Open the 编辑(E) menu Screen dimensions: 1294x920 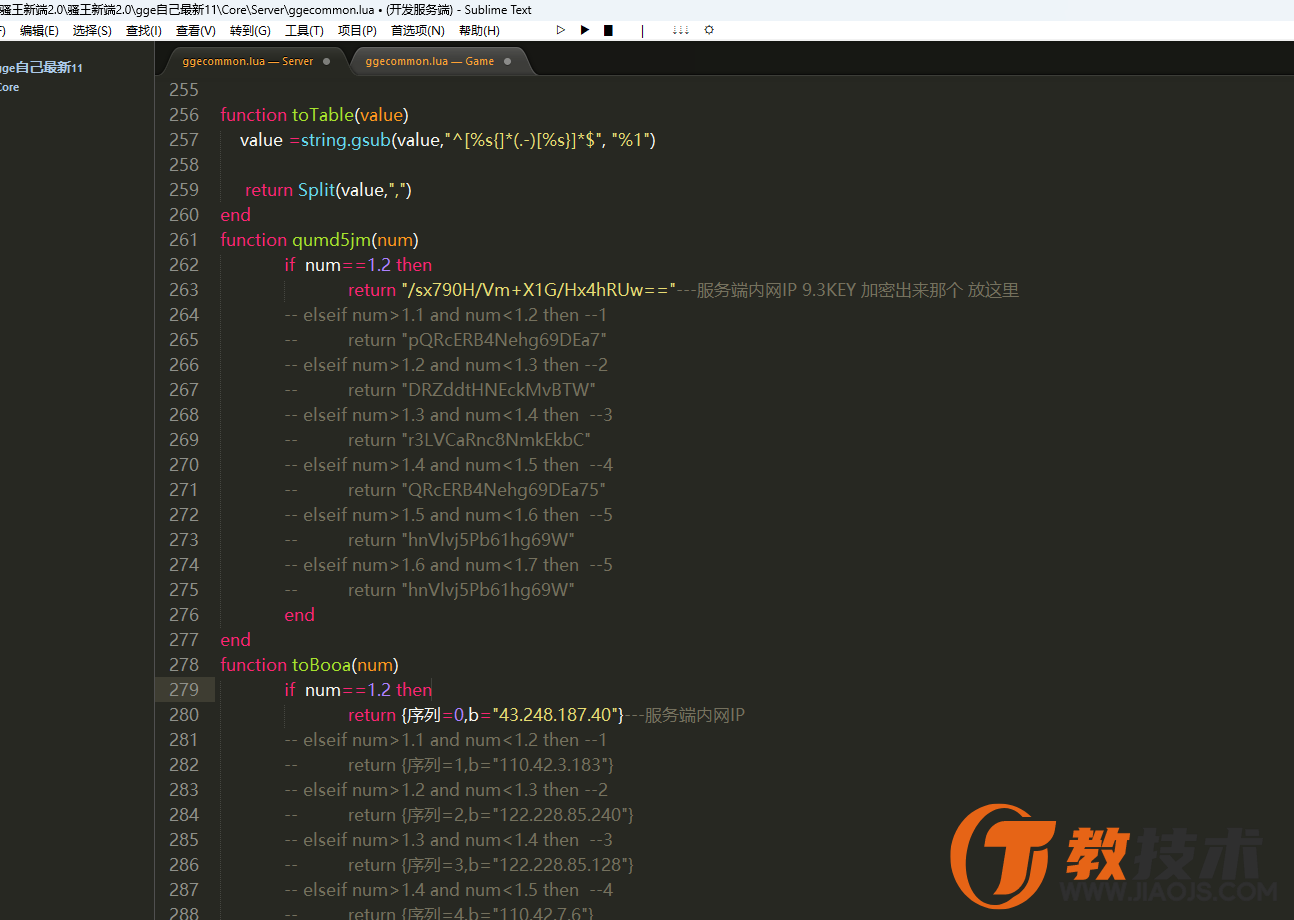point(39,30)
